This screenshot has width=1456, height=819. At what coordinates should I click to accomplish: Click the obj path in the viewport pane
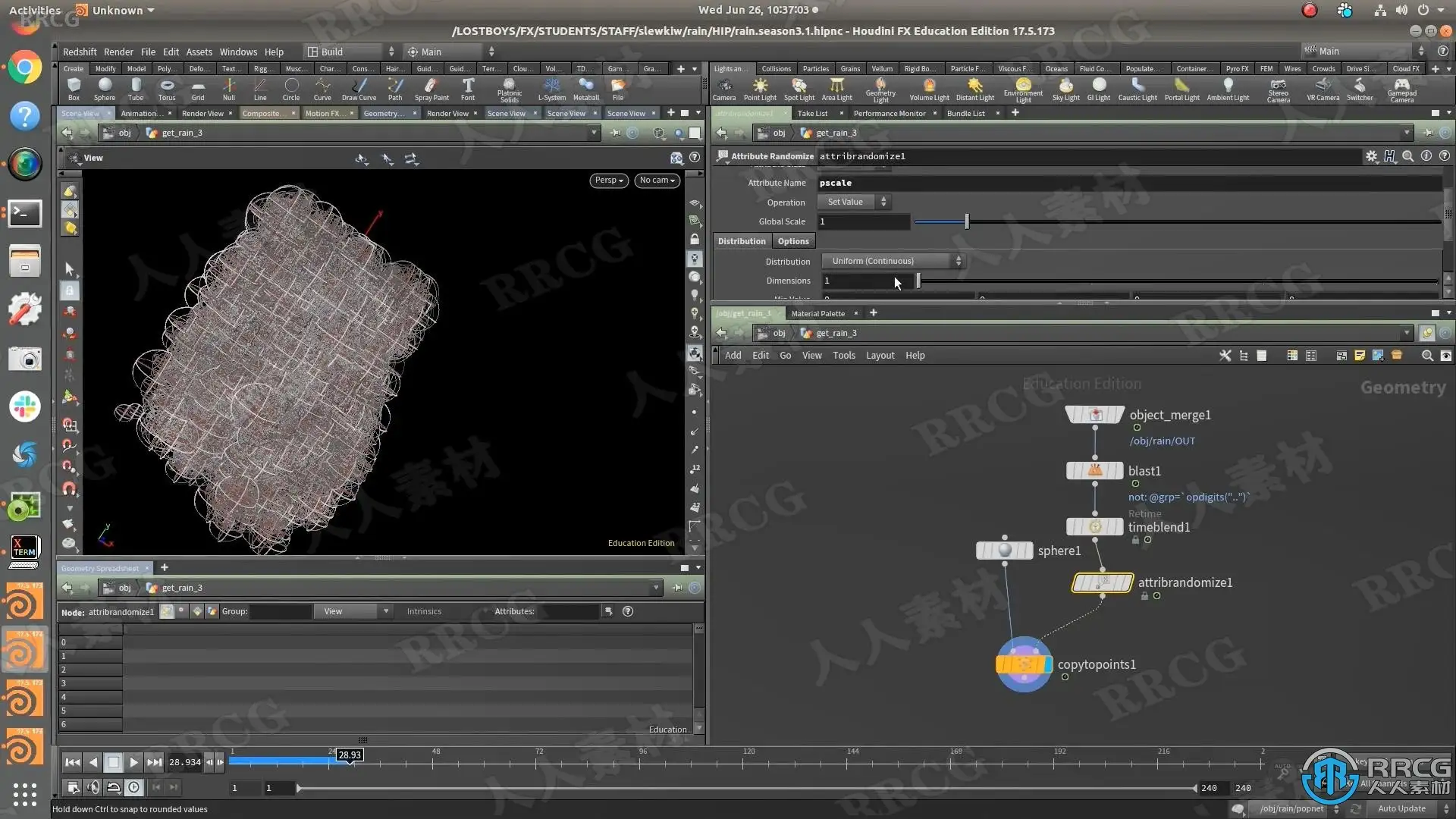click(x=124, y=133)
